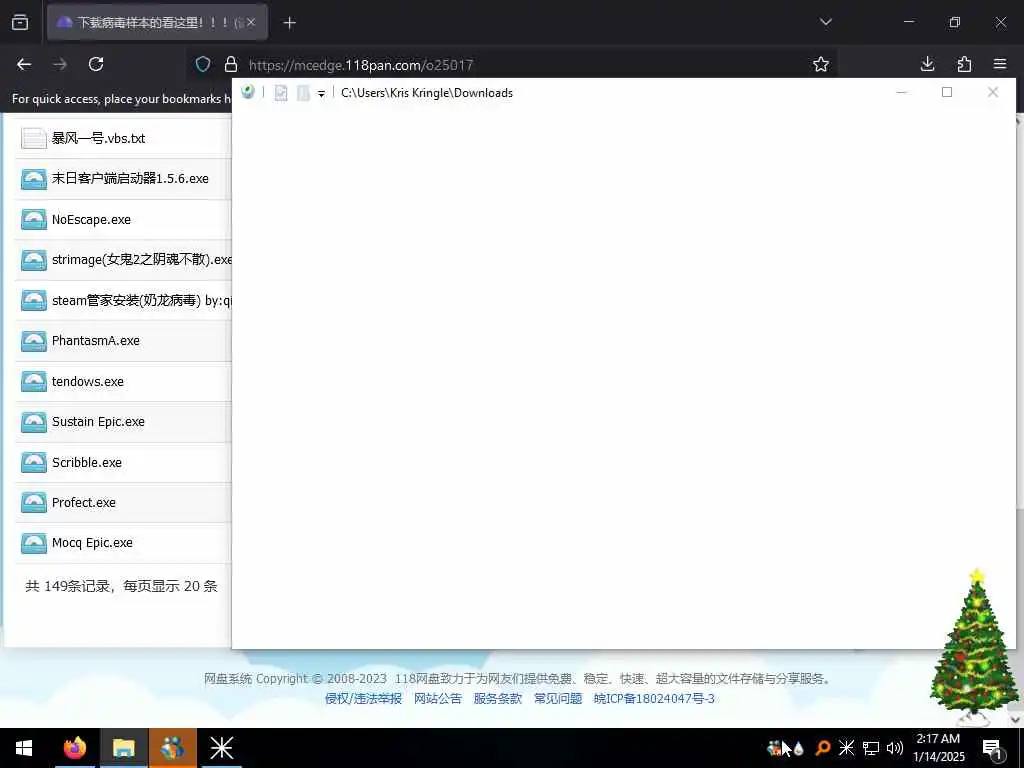Image resolution: width=1024 pixels, height=768 pixels.
Task: Click the site padlock security icon
Action: (x=231, y=64)
